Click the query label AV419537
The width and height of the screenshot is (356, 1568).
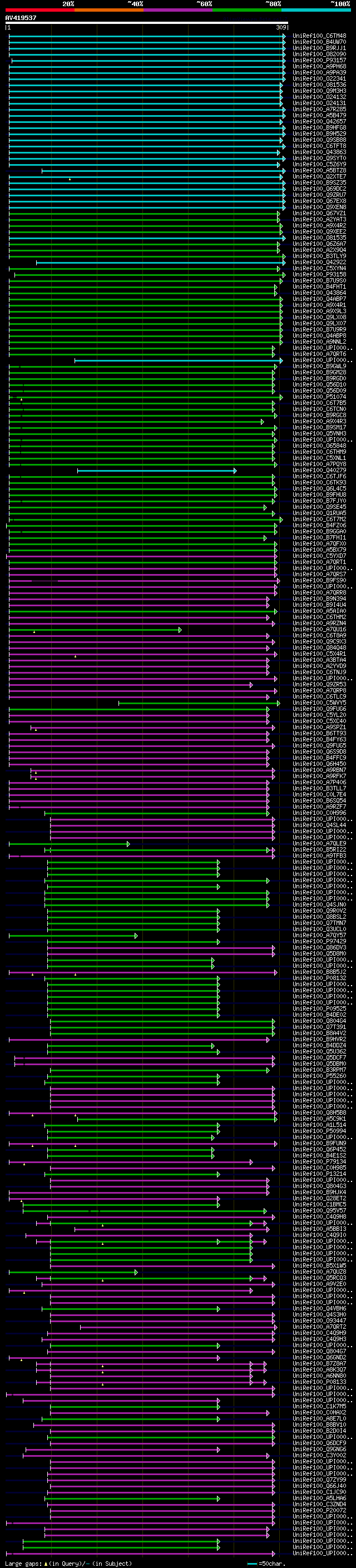click(21, 18)
